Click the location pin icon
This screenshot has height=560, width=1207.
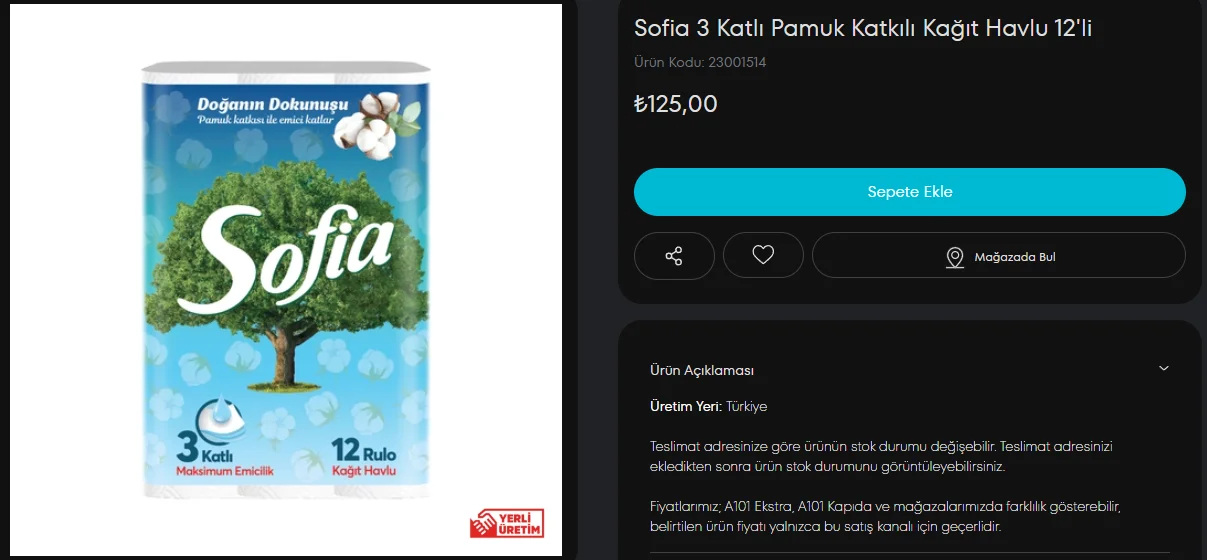955,258
